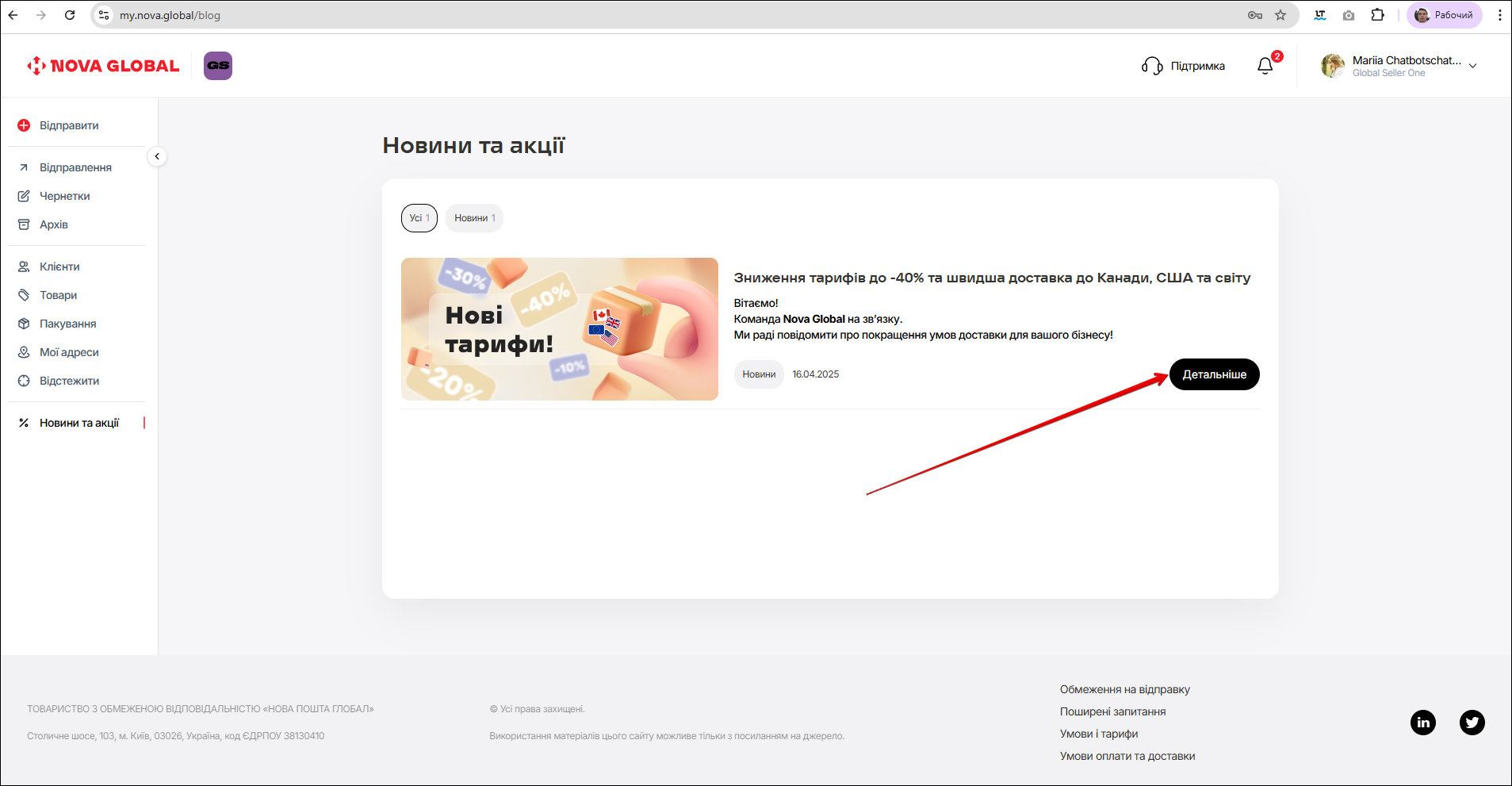Open Відправлення in the sidebar
This screenshot has height=786, width=1512.
coord(75,167)
